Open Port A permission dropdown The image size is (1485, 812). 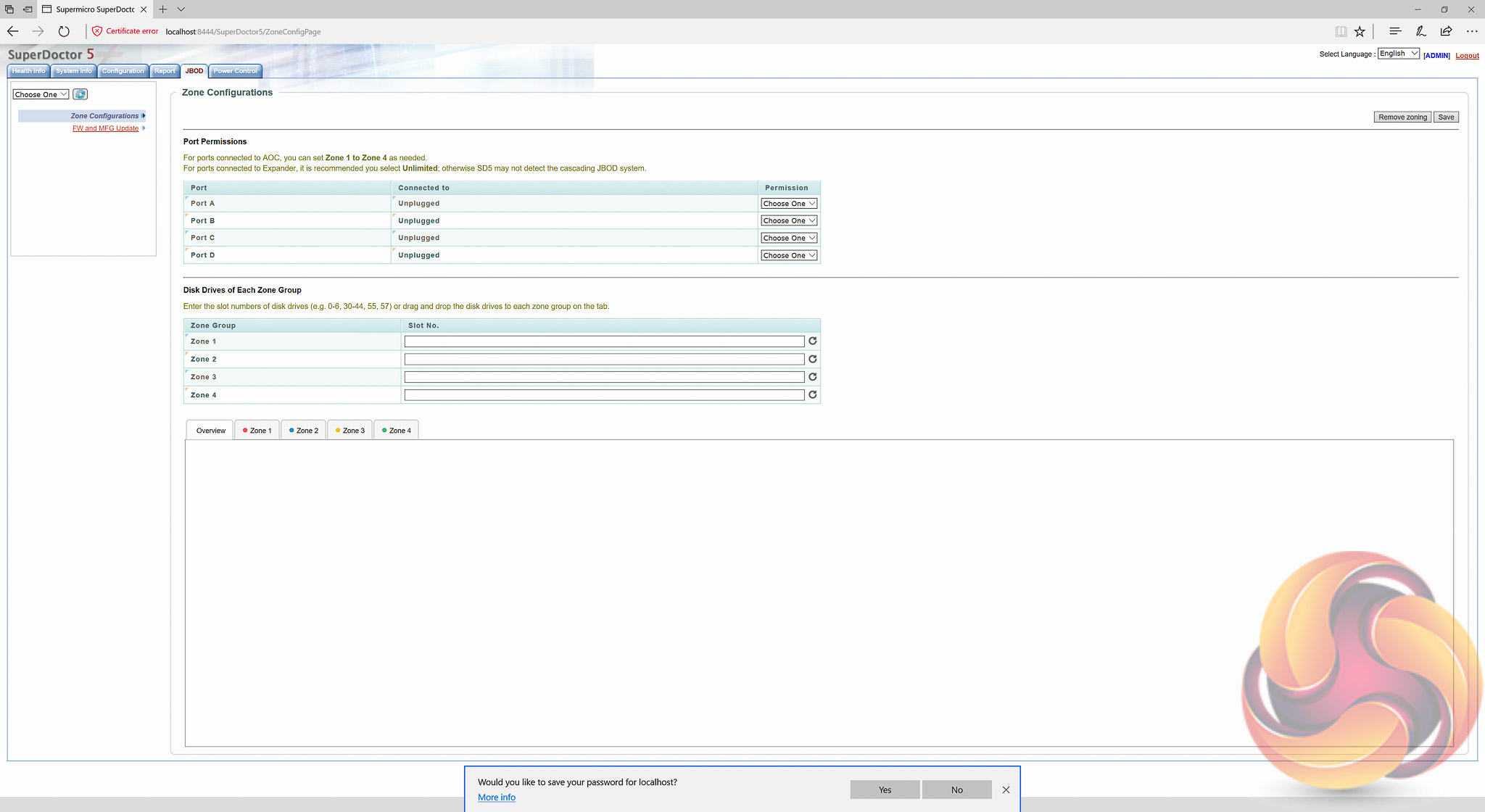pos(789,204)
